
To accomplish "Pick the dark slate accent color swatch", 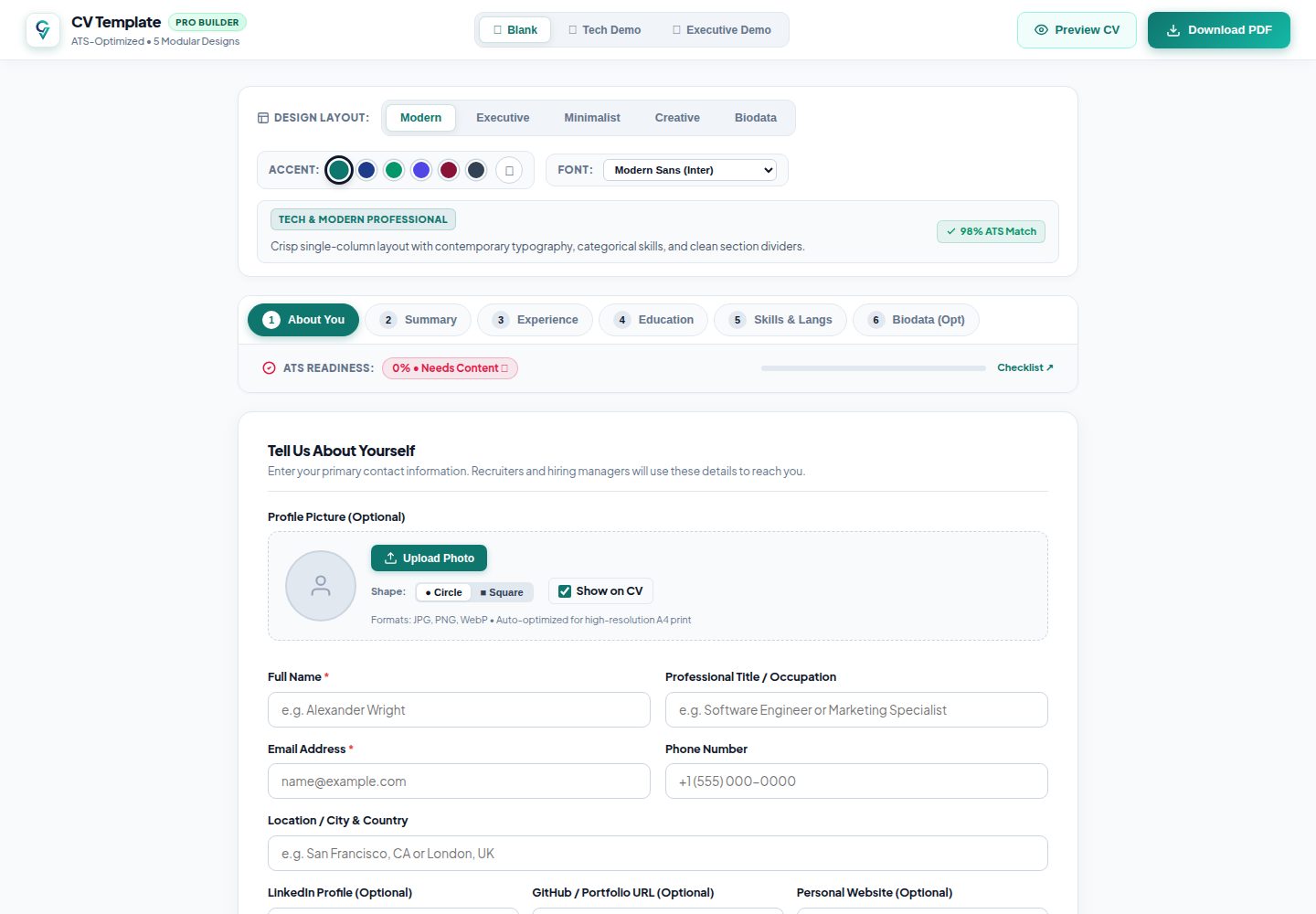I will (x=476, y=170).
